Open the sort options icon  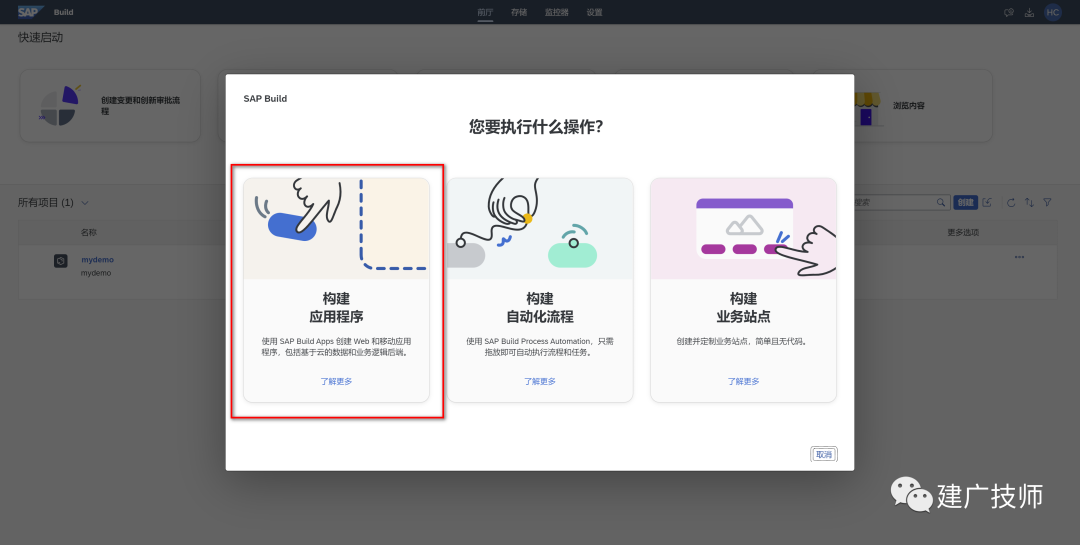click(x=1029, y=203)
